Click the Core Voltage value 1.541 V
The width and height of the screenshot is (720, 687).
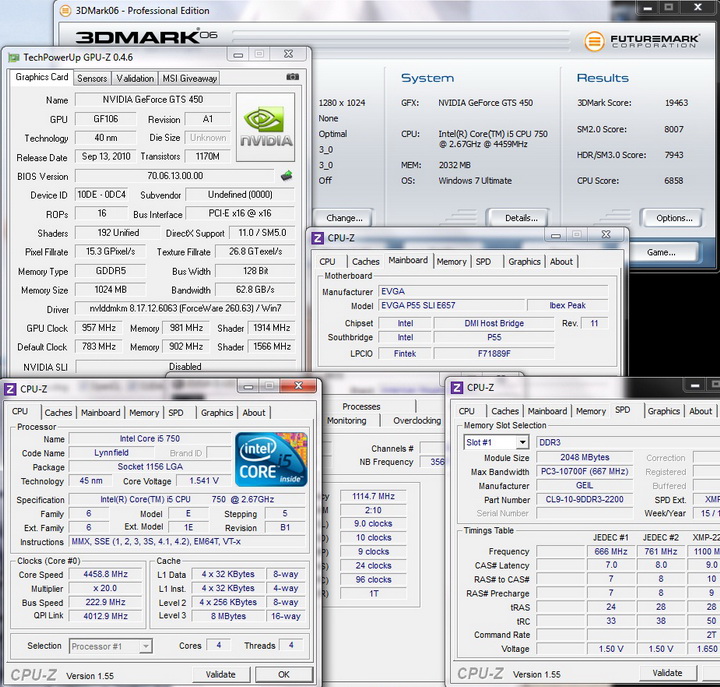coord(204,481)
